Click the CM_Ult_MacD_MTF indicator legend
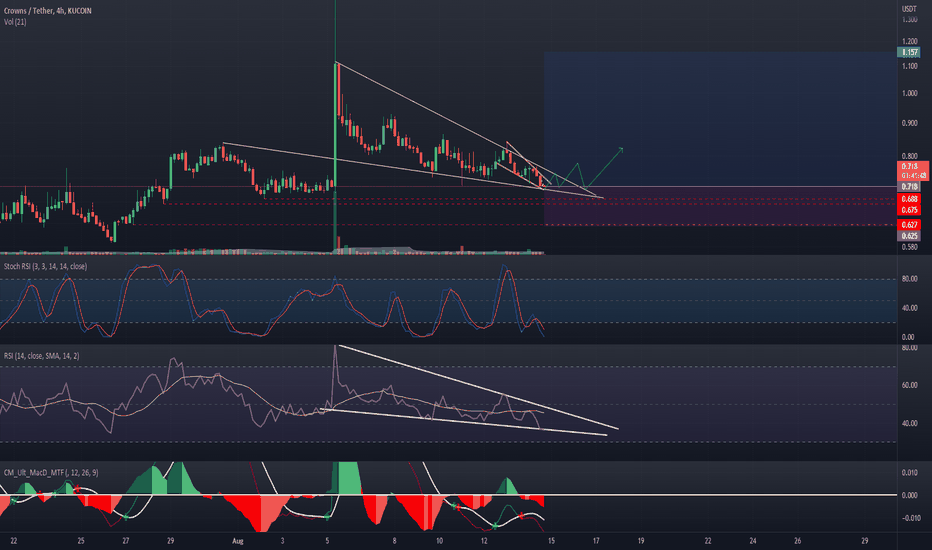 51,472
